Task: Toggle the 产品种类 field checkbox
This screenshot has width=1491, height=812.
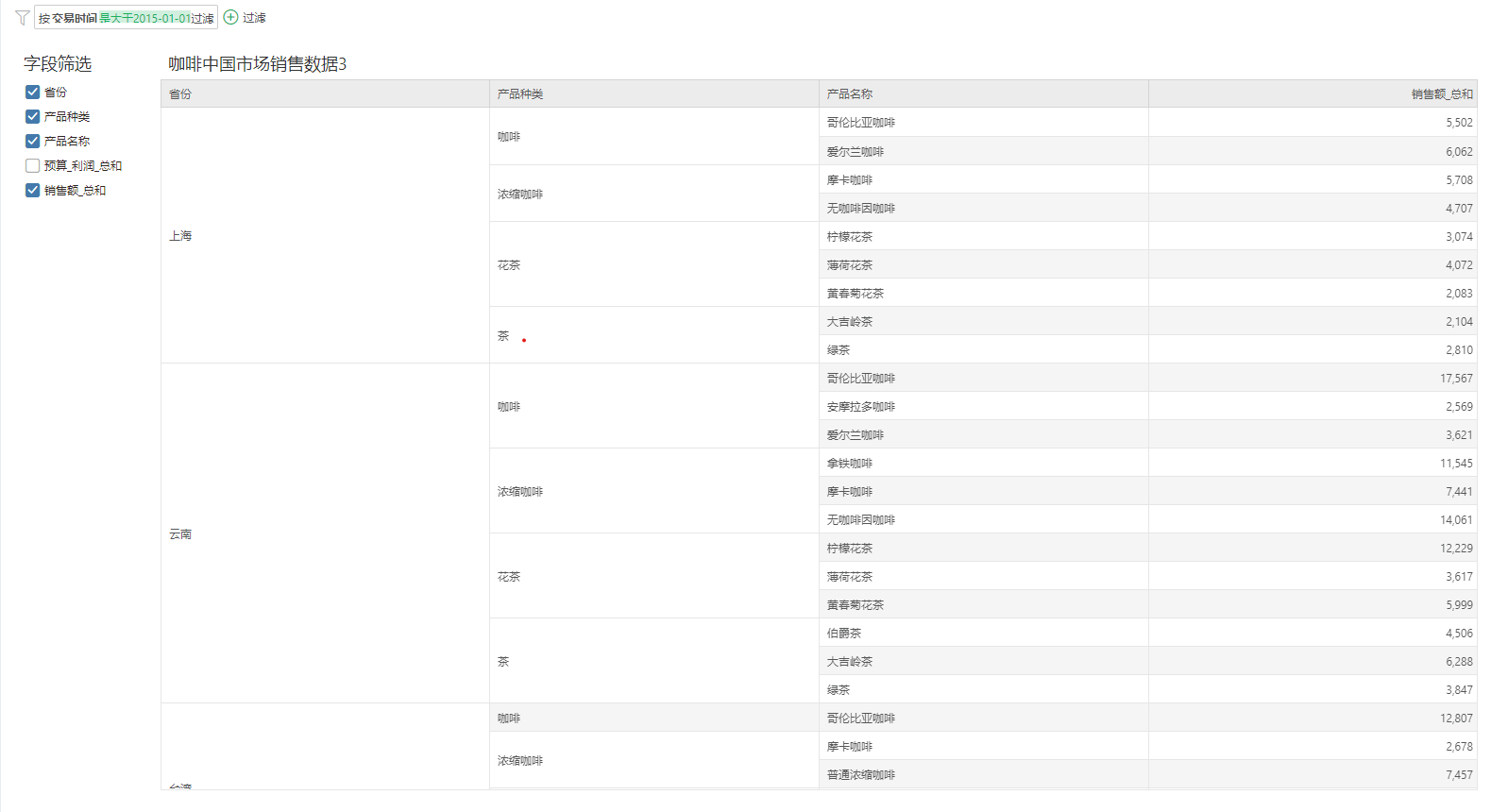Action: point(33,116)
